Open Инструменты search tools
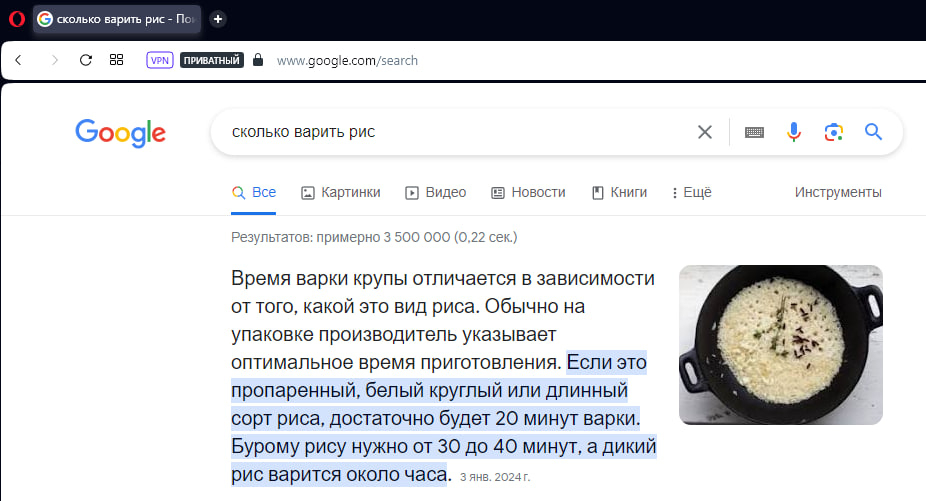Viewport: 926px width, 501px height. [x=838, y=192]
